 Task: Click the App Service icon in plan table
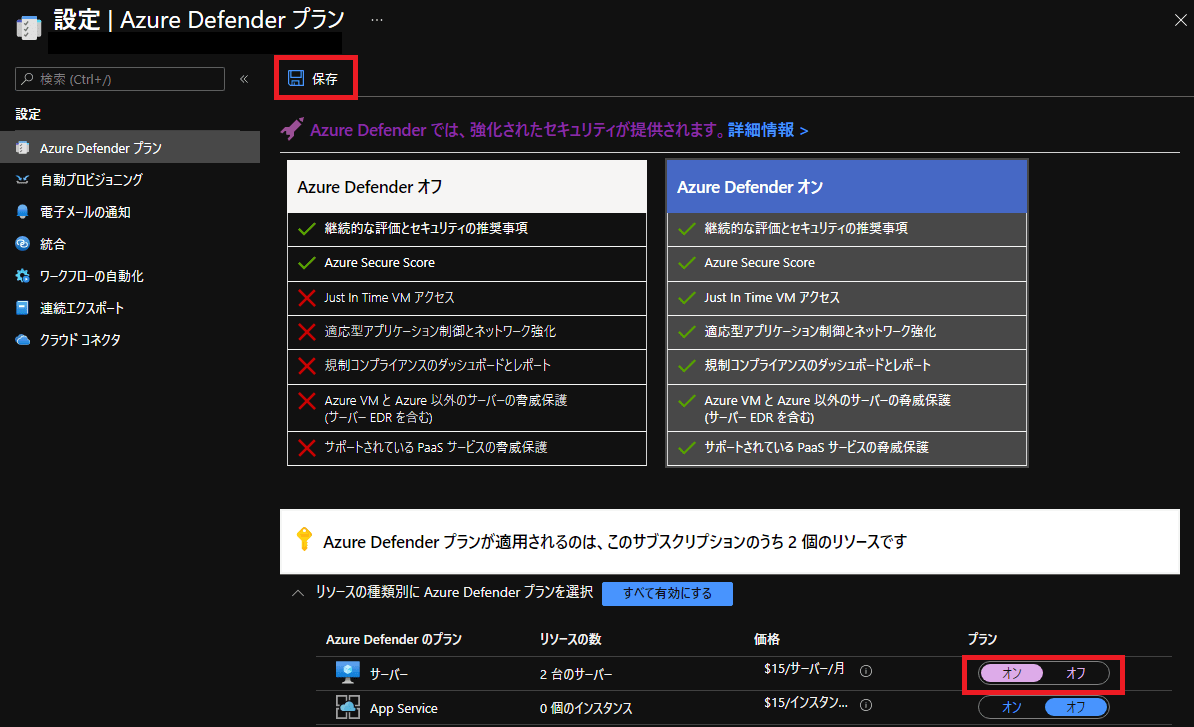click(x=348, y=707)
